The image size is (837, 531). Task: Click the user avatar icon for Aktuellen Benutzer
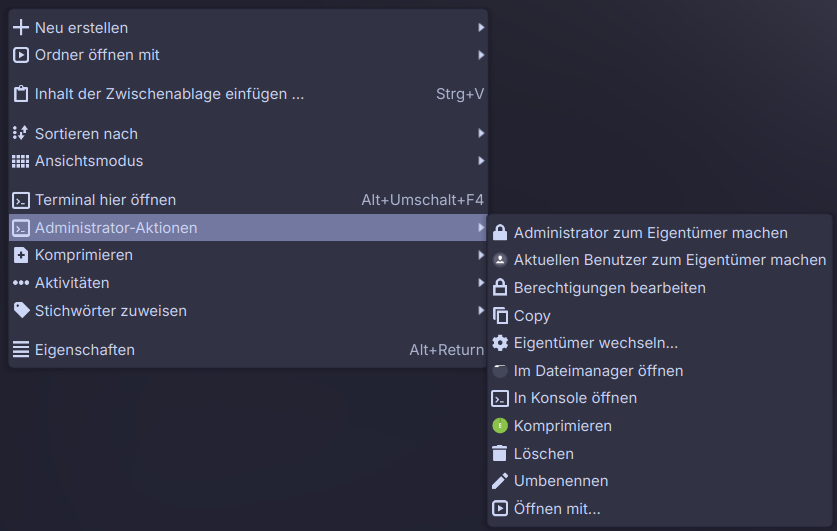pos(500,260)
